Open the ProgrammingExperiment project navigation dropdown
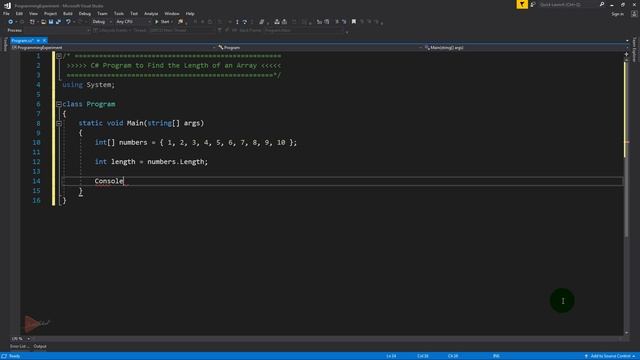The height and width of the screenshot is (360, 640). (113, 48)
